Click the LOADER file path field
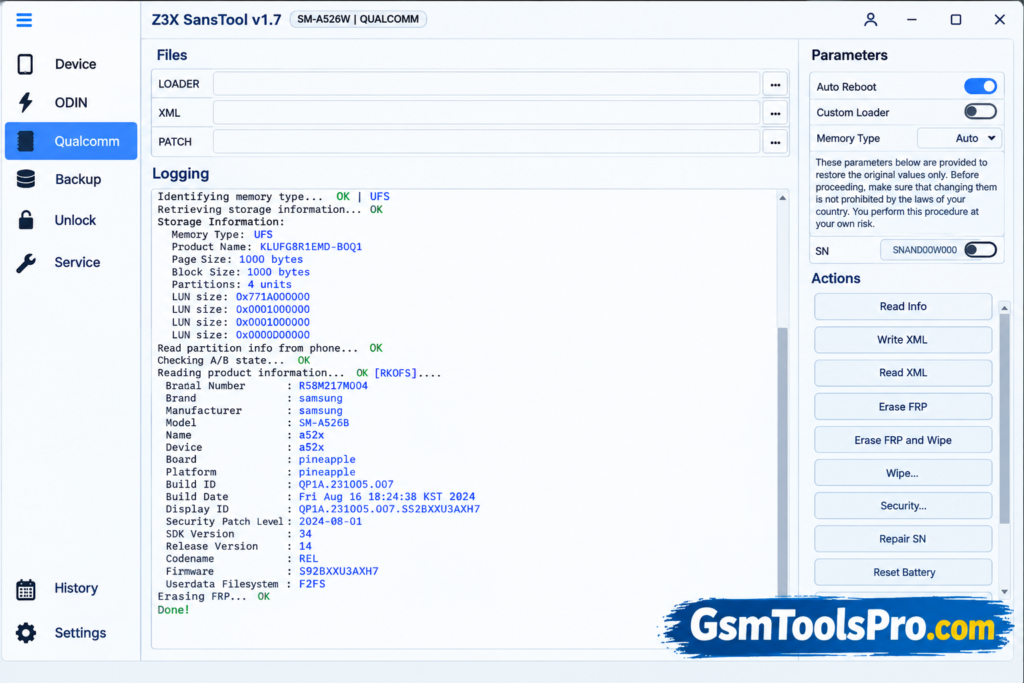Viewport: 1024px width, 683px height. tap(487, 84)
